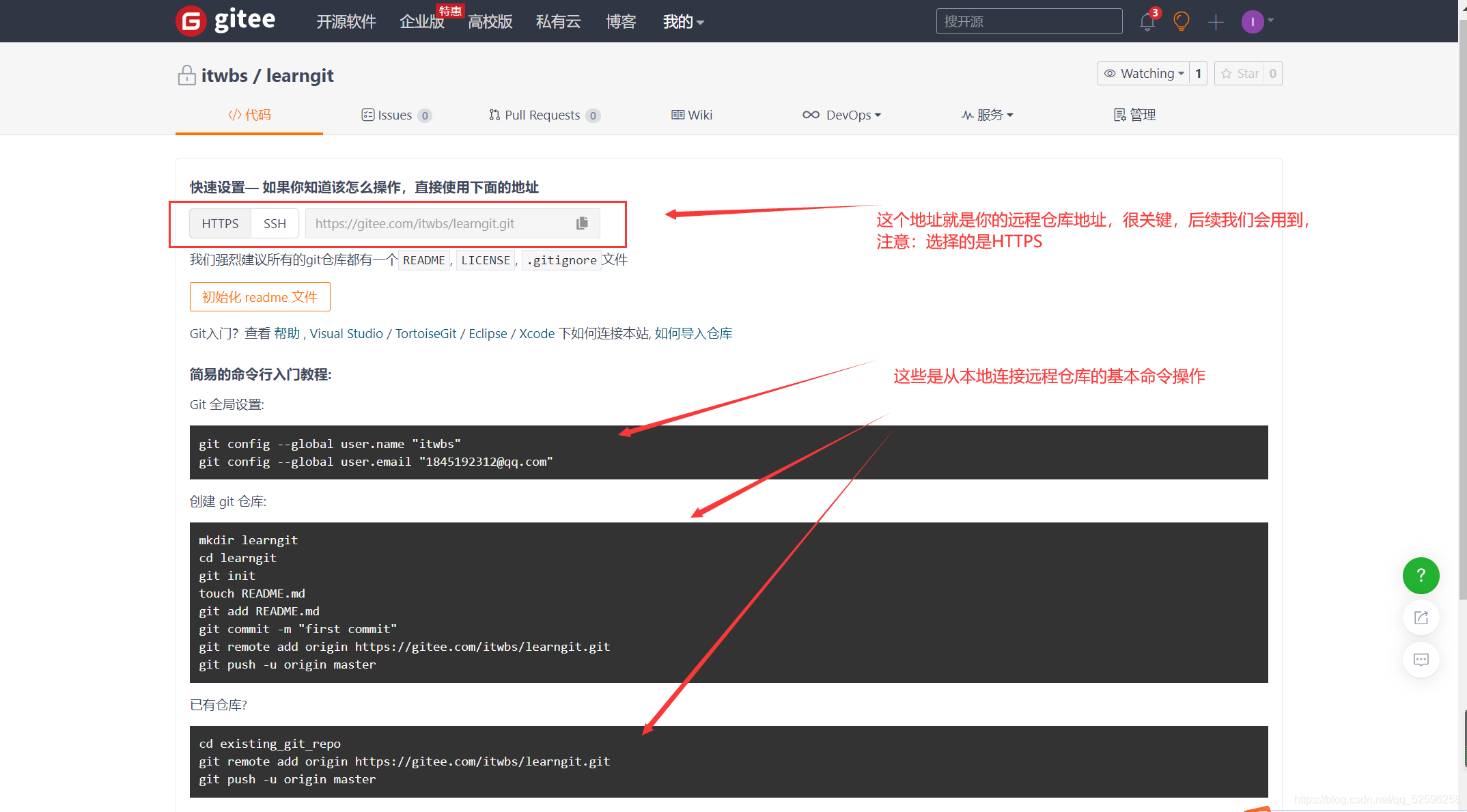Viewport: 1467px width, 812px height.
Task: Open the Visual Studio help link
Action: [x=346, y=333]
